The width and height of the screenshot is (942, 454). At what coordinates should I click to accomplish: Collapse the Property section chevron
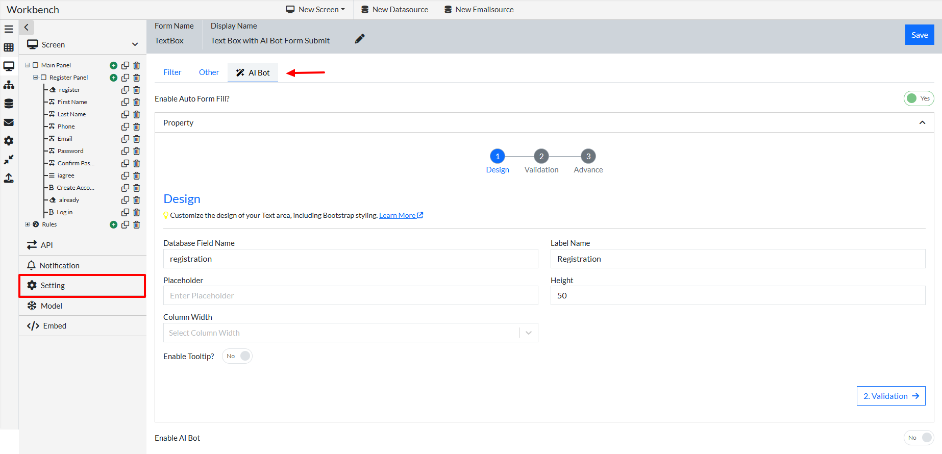pos(921,122)
